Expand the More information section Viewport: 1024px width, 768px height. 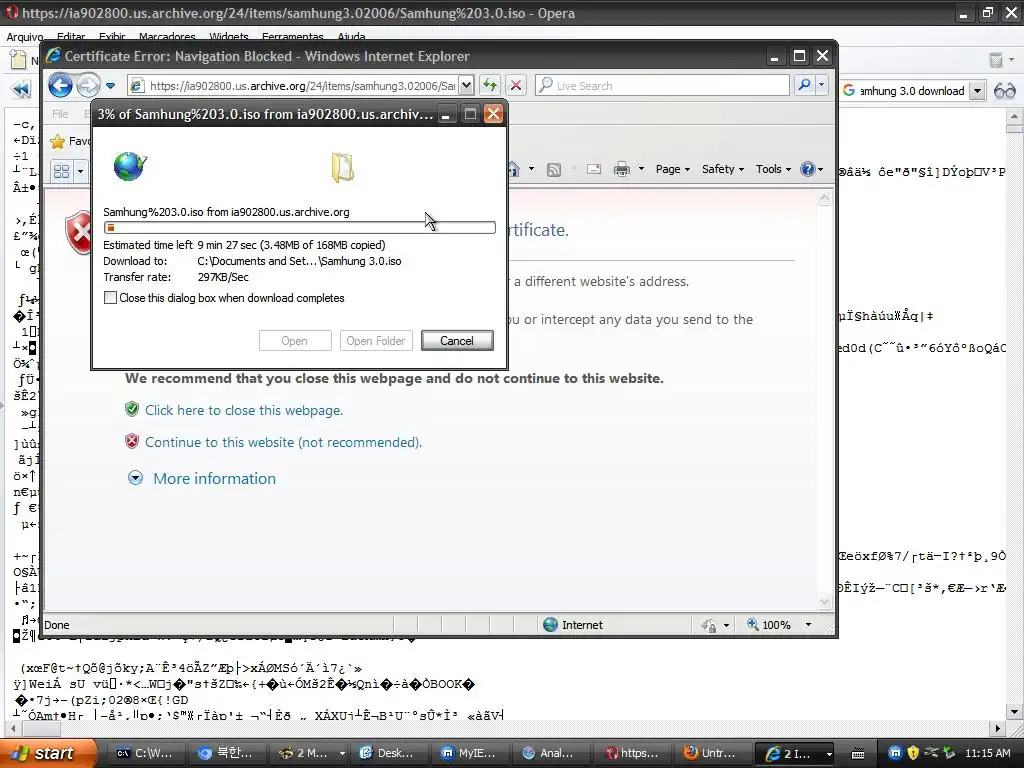pyautogui.click(x=214, y=479)
